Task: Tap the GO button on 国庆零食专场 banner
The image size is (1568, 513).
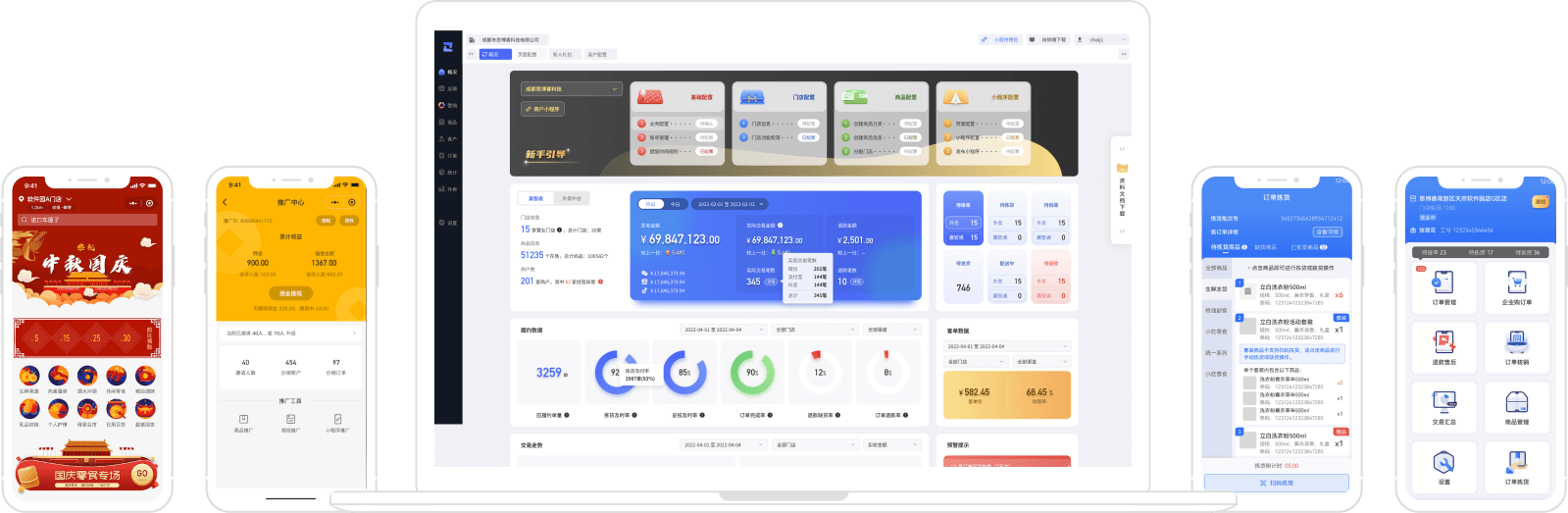Action: tap(142, 475)
